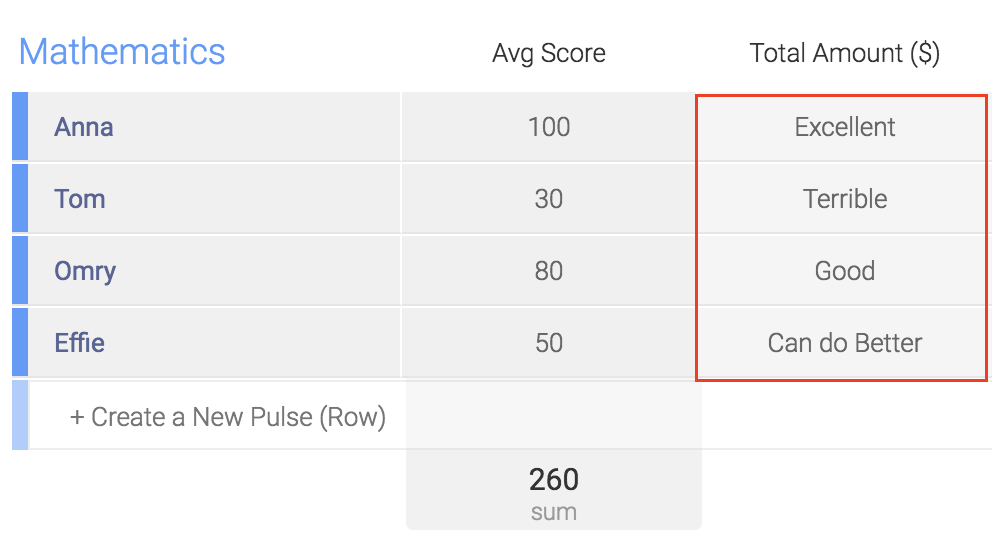Select the Total Amount ($) column header
Image resolution: width=992 pixels, height=550 pixels.
pos(845,53)
